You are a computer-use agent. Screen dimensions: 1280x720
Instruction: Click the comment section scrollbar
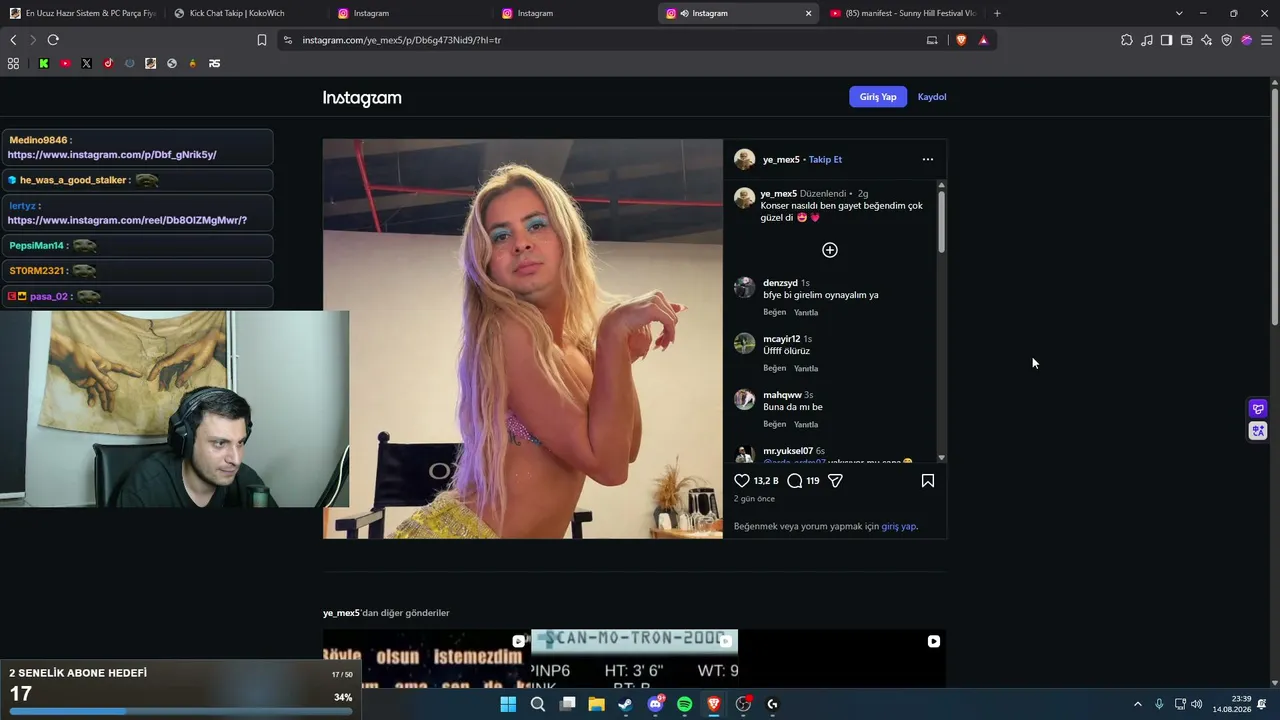click(x=941, y=220)
